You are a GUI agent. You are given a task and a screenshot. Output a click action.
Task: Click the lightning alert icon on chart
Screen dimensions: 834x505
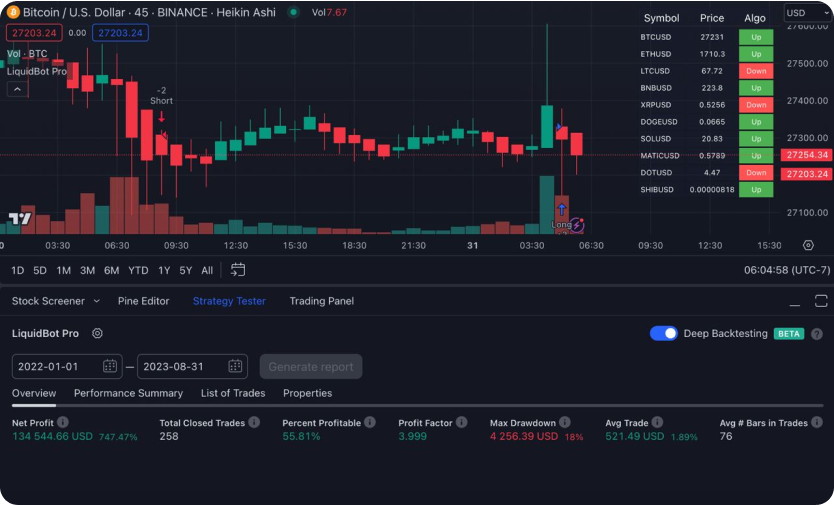click(577, 225)
